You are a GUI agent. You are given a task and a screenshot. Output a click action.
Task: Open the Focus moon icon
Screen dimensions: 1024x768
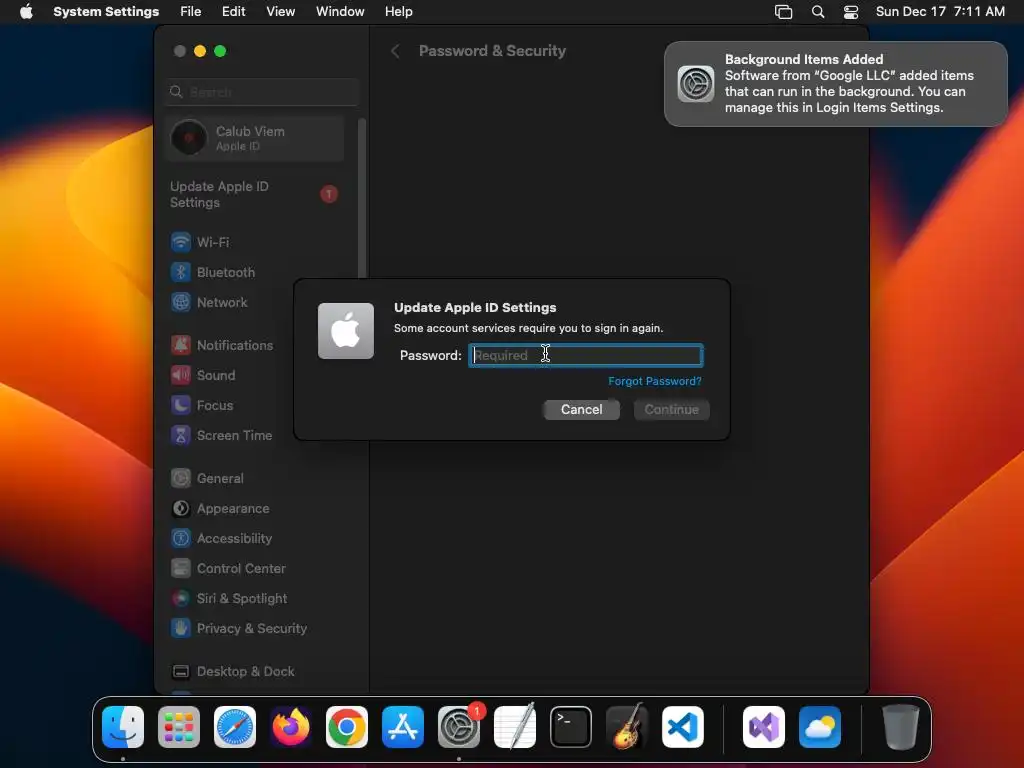pyautogui.click(x=181, y=405)
